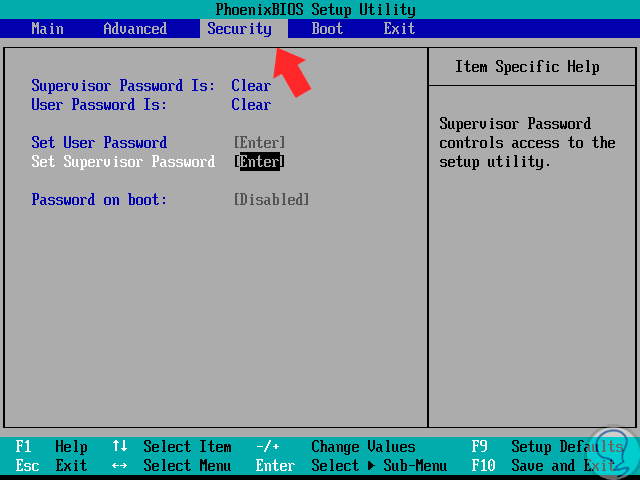
Task: Click the Clear value beside User Password Is
Action: [x=251, y=104]
